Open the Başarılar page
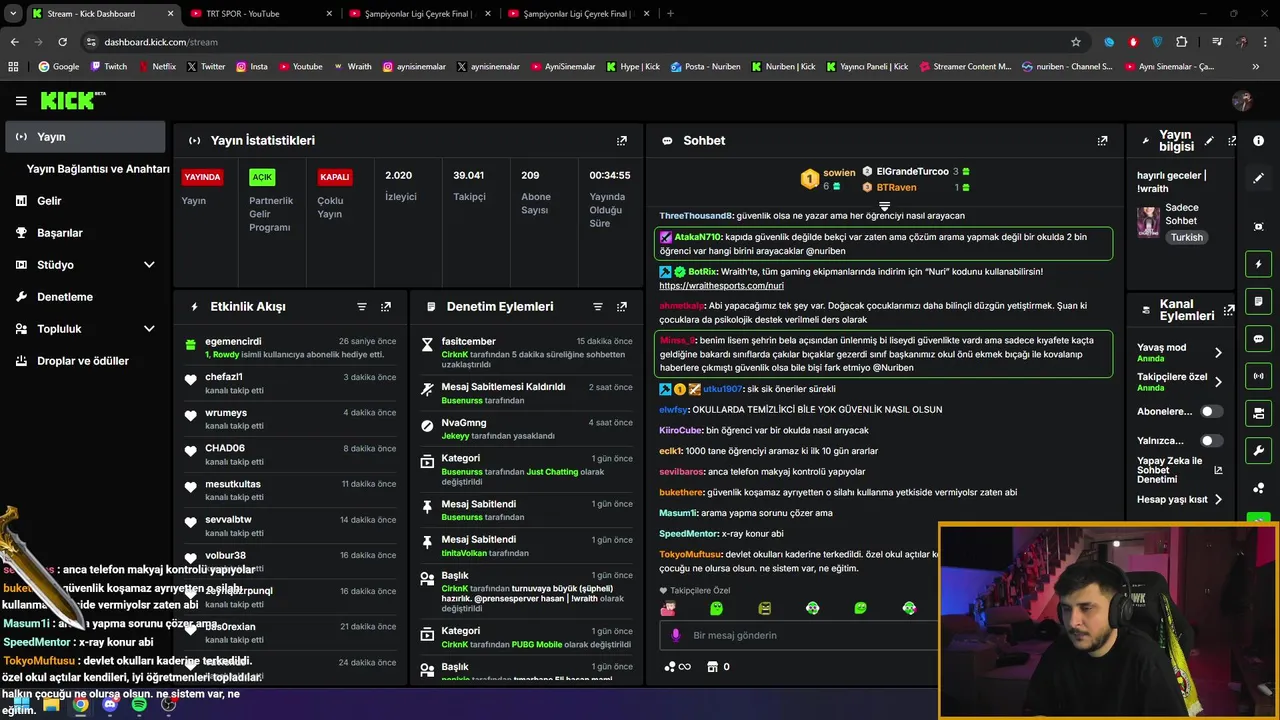Image resolution: width=1280 pixels, height=720 pixels. tap(85, 233)
